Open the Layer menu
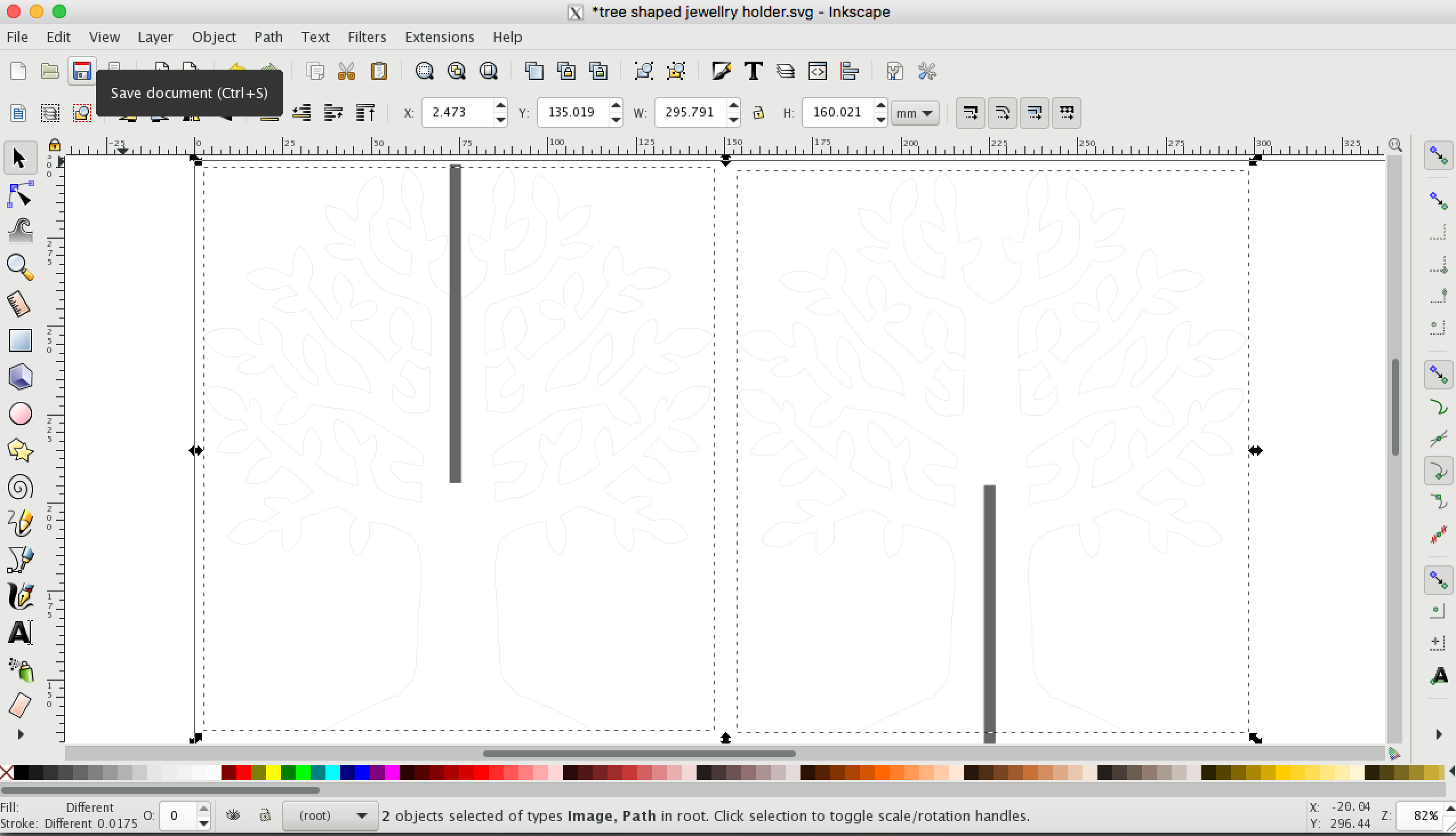Image resolution: width=1456 pixels, height=836 pixels. [x=155, y=37]
